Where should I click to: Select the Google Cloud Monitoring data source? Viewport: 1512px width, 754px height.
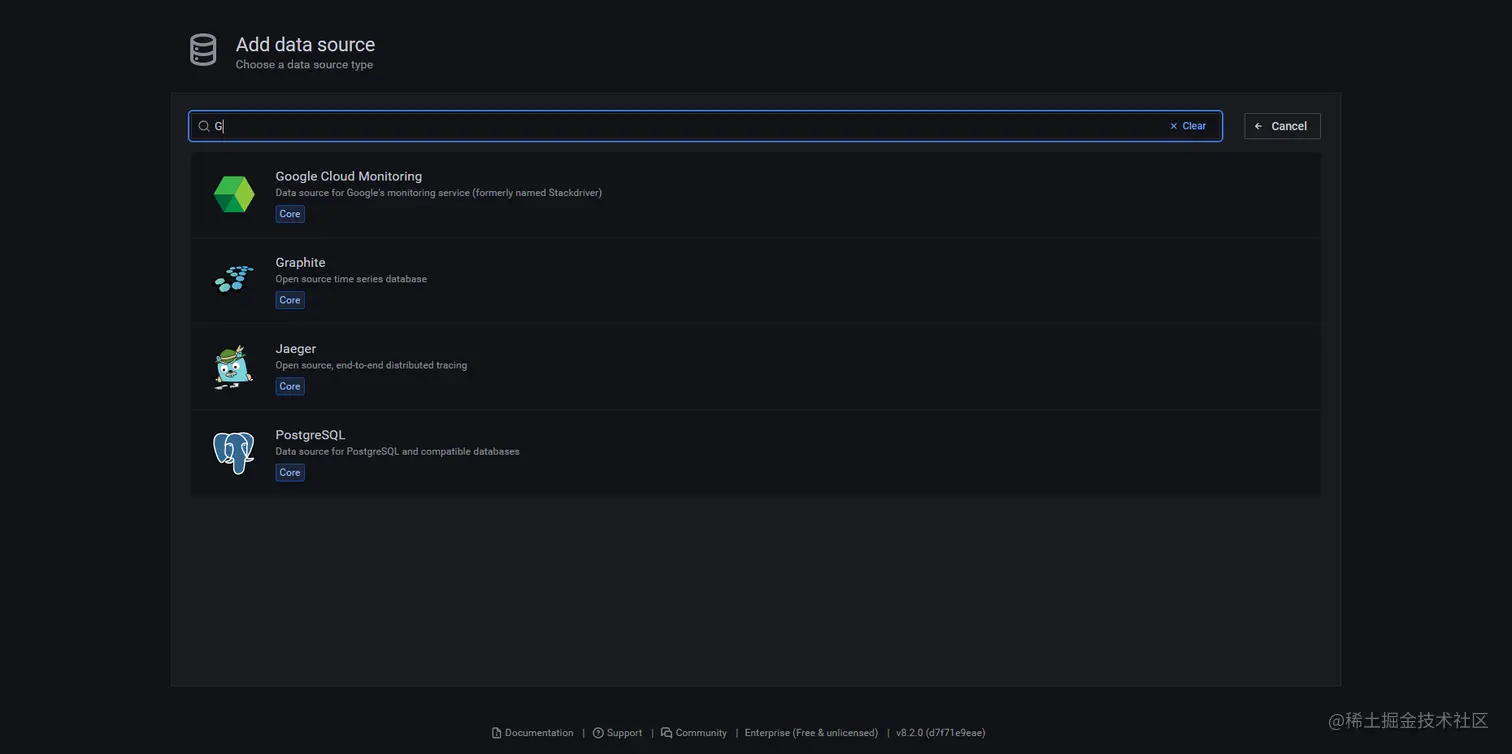point(755,194)
